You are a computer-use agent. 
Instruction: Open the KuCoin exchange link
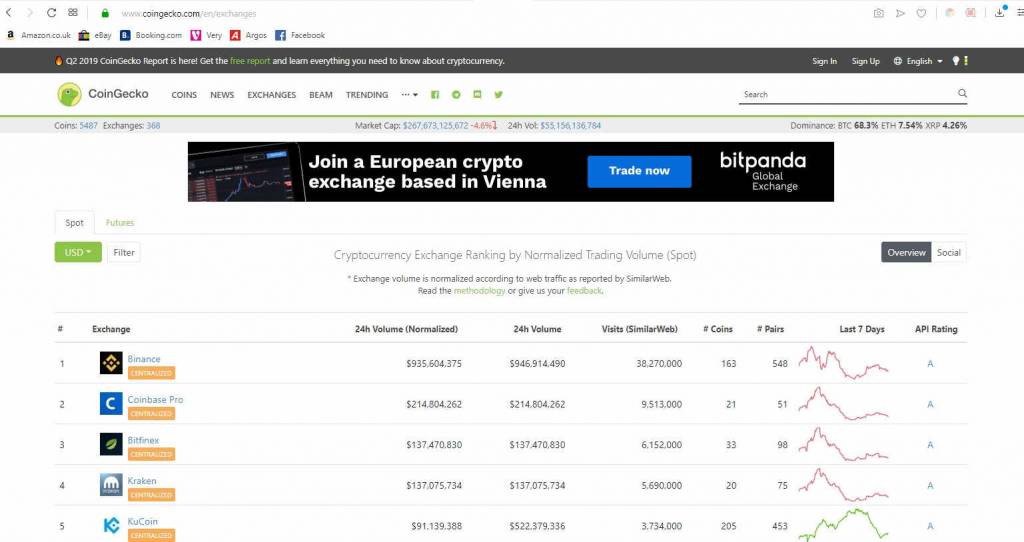click(142, 521)
